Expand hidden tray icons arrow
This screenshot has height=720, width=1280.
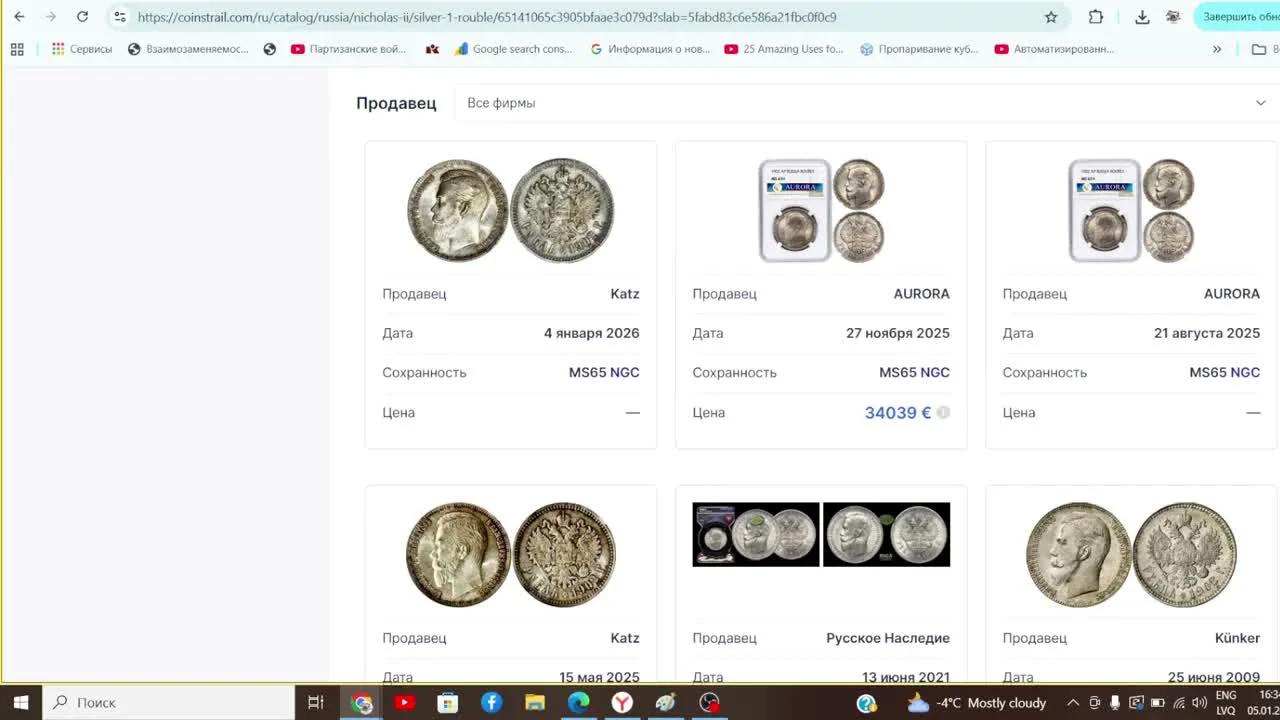click(x=1072, y=703)
